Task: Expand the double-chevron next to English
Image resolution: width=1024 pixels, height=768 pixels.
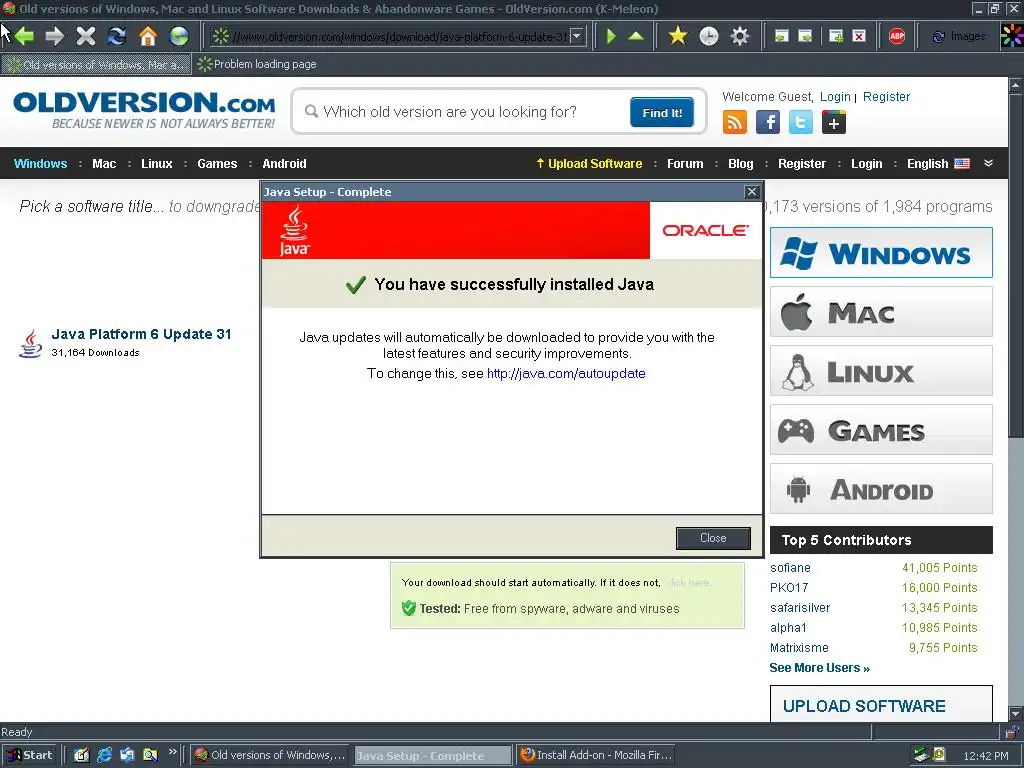Action: [988, 163]
